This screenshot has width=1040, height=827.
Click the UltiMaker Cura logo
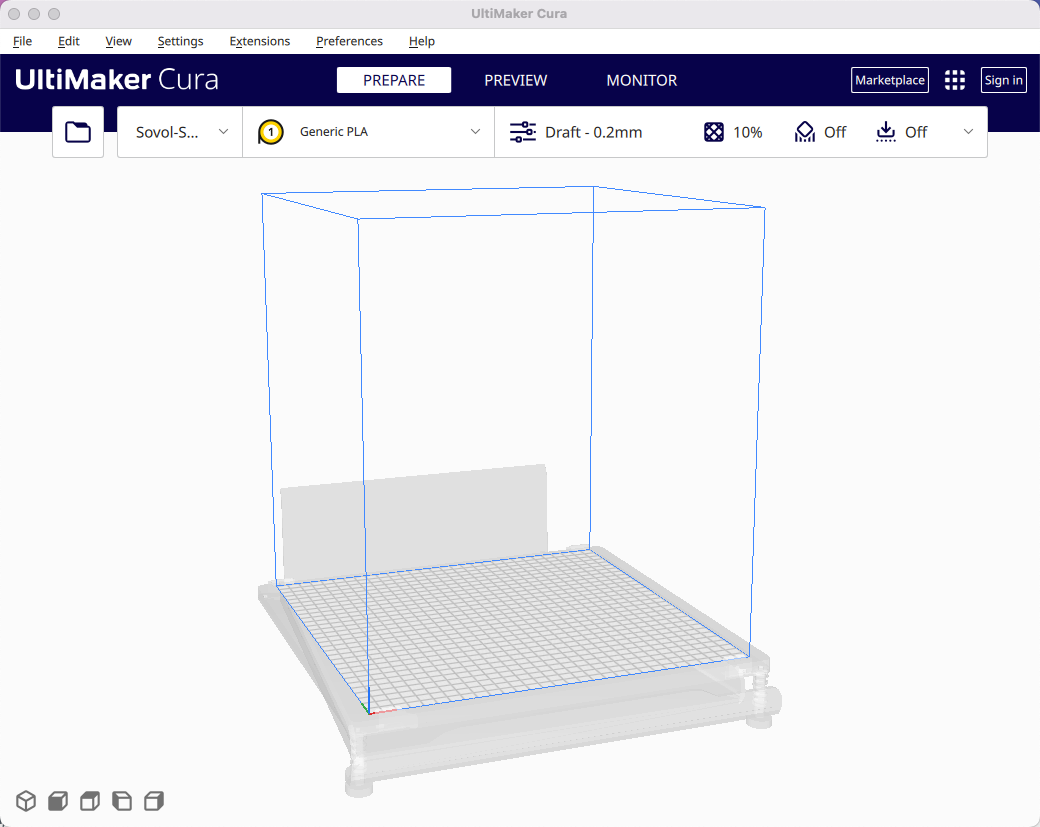pyautogui.click(x=117, y=80)
